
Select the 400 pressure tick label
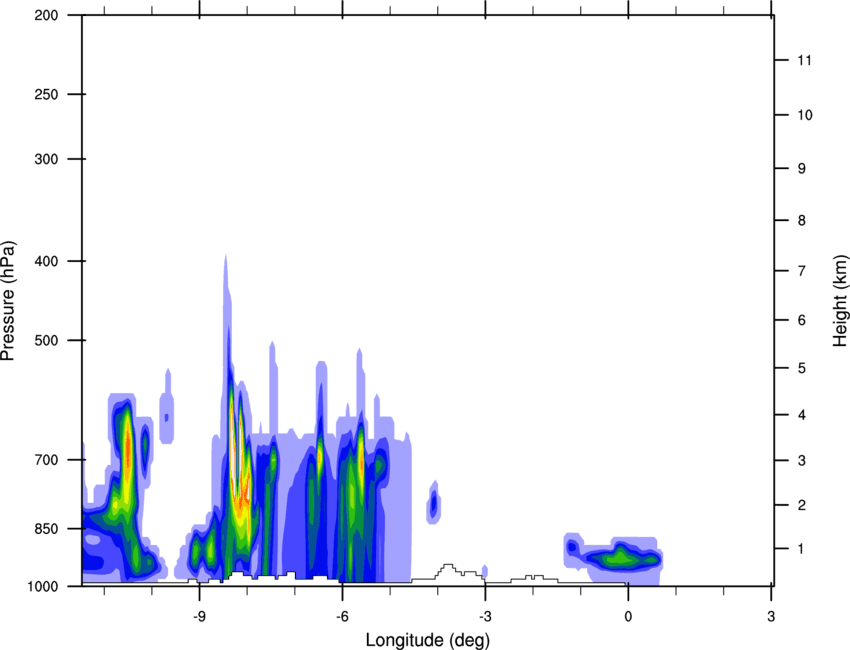(x=46, y=261)
